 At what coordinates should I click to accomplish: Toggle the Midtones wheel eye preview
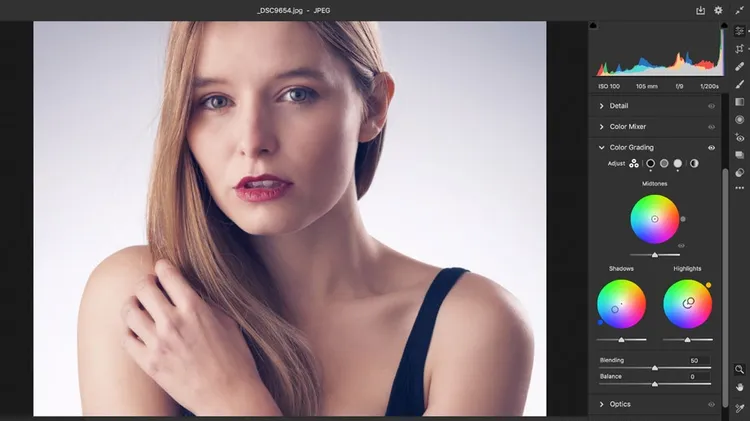pyautogui.click(x=681, y=246)
